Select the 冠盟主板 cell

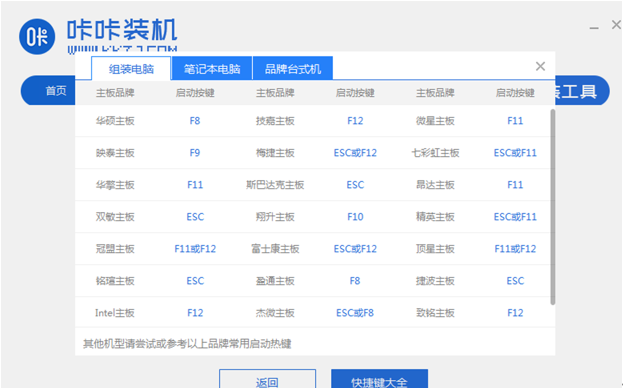tap(115, 249)
